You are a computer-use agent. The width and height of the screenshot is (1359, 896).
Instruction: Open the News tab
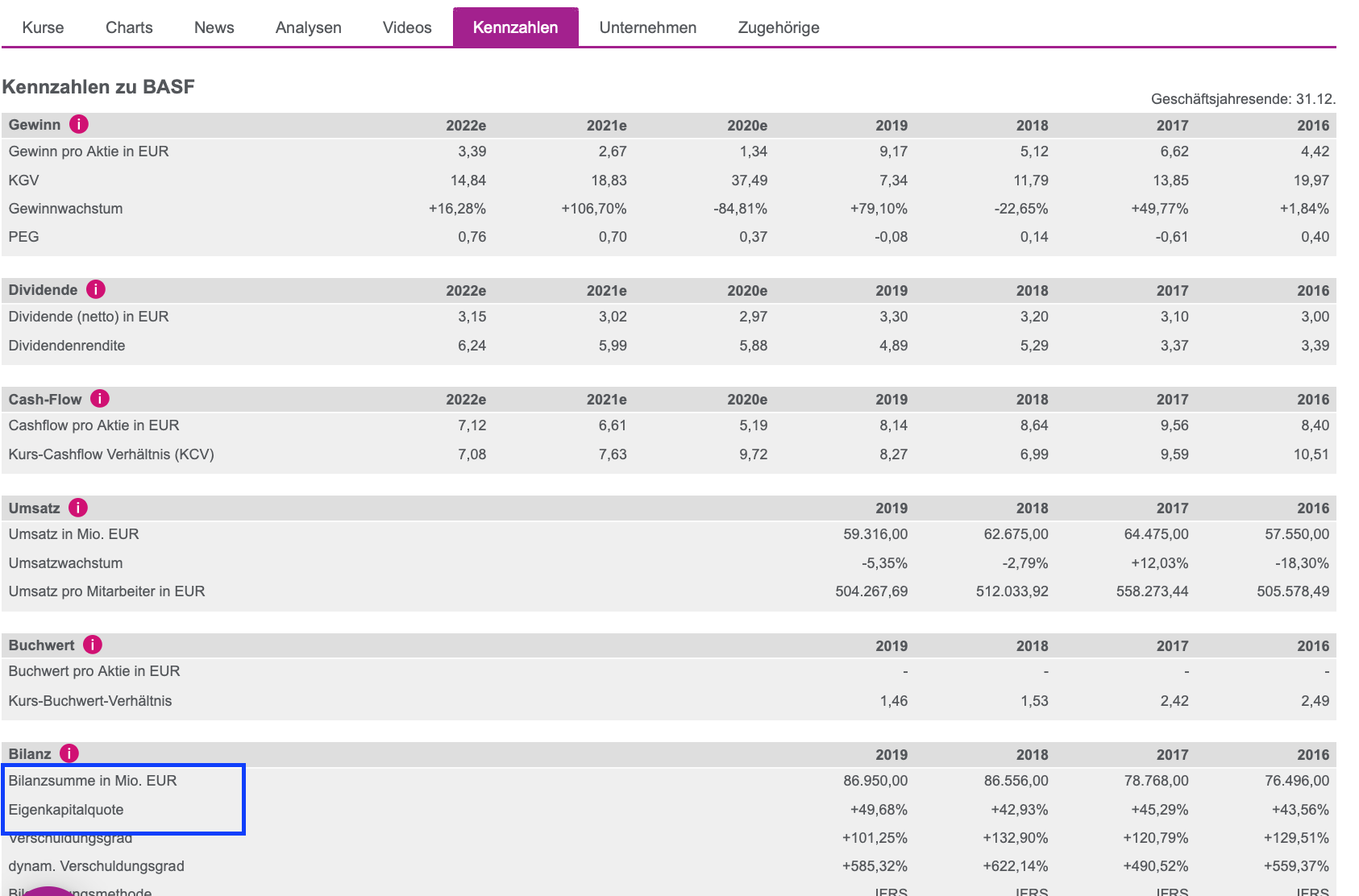[x=214, y=27]
